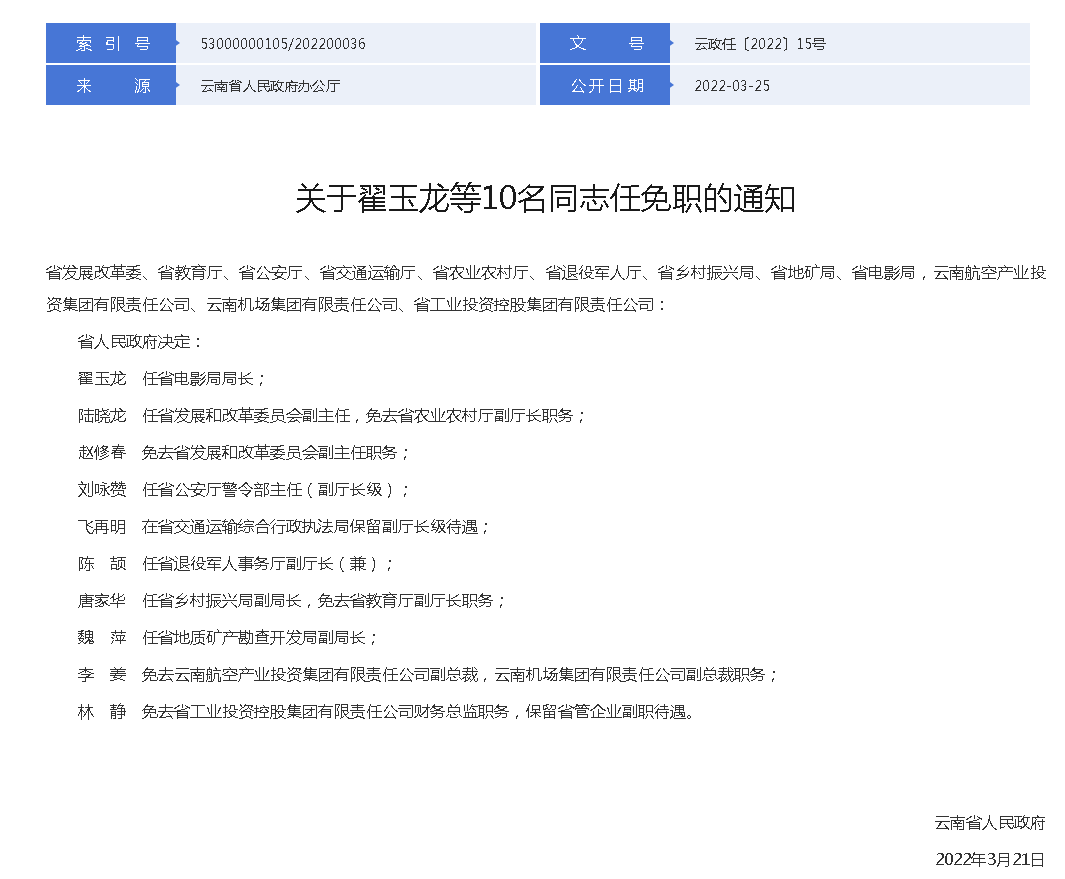Viewport: 1065px width, 879px height.
Task: Select index number 53000000105/202200036
Action: click(283, 44)
